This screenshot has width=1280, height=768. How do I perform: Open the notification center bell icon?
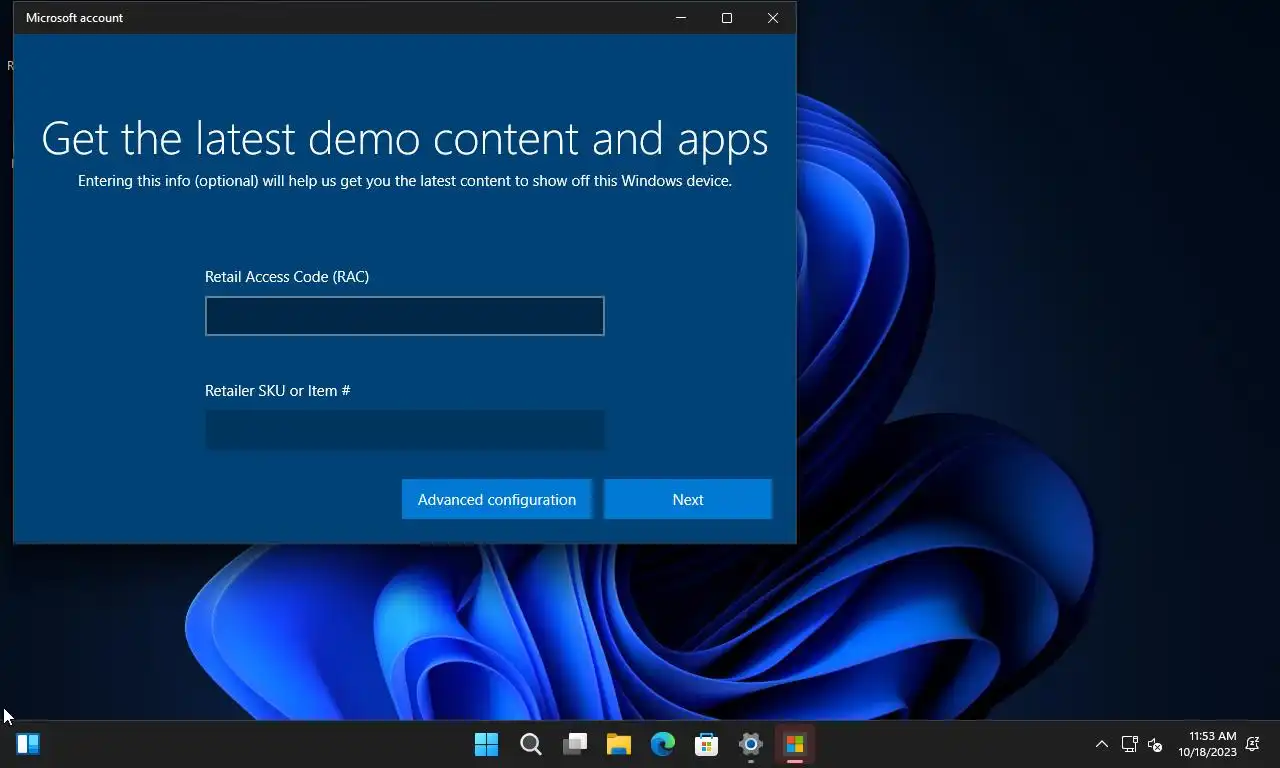click(1253, 744)
